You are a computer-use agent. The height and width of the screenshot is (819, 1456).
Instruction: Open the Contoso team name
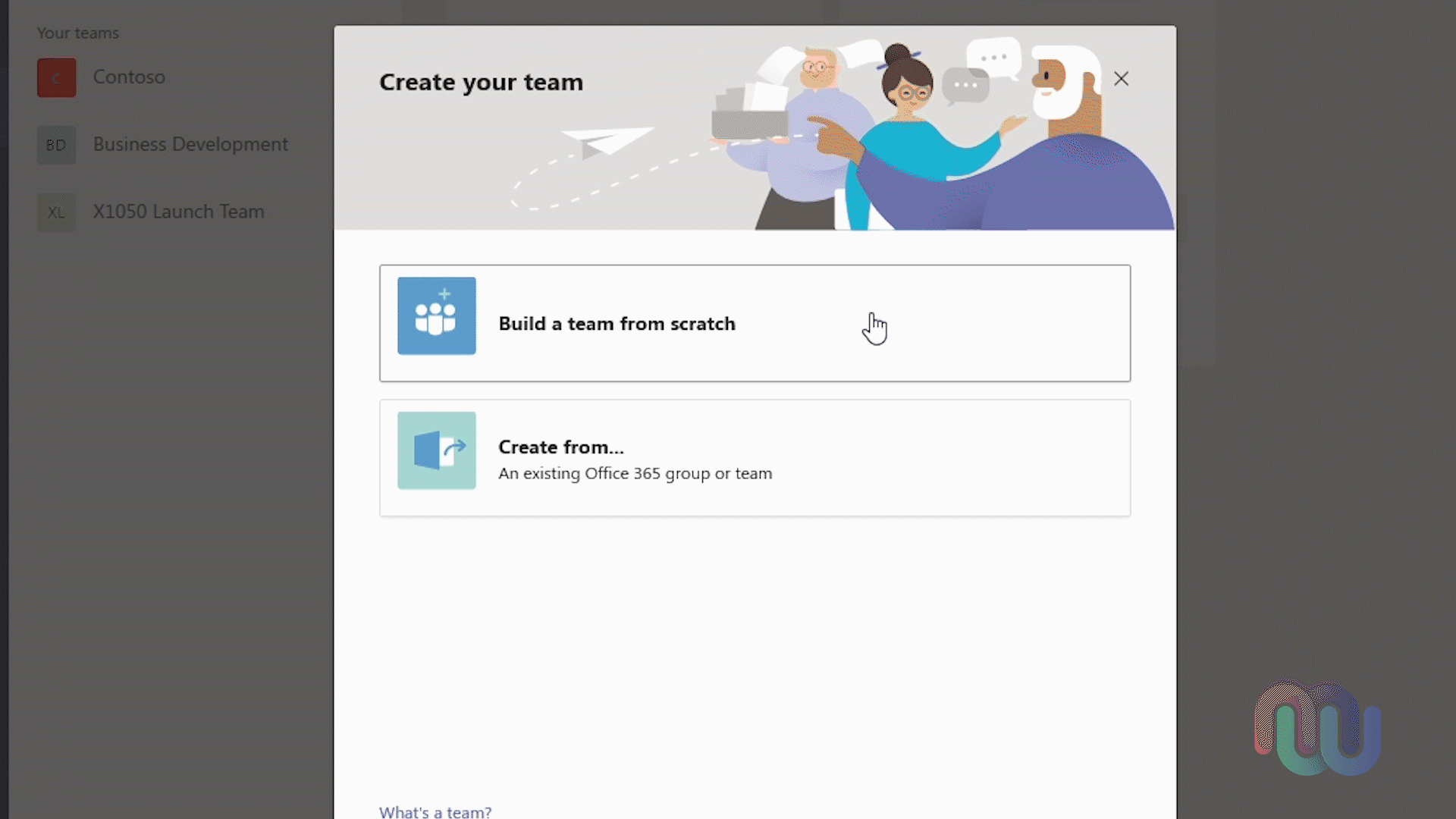pos(129,77)
